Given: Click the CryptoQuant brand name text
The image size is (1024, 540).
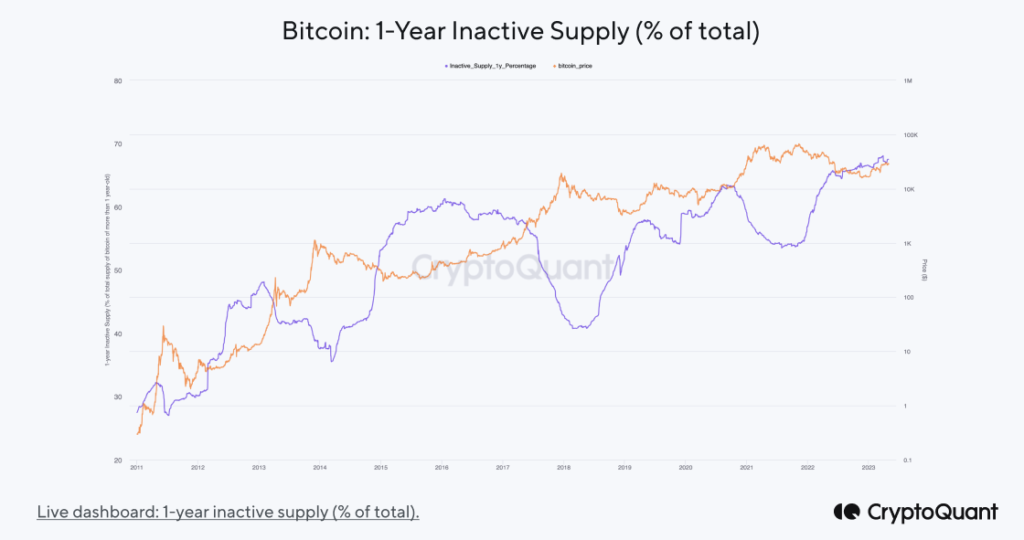Looking at the screenshot, I should [x=931, y=512].
